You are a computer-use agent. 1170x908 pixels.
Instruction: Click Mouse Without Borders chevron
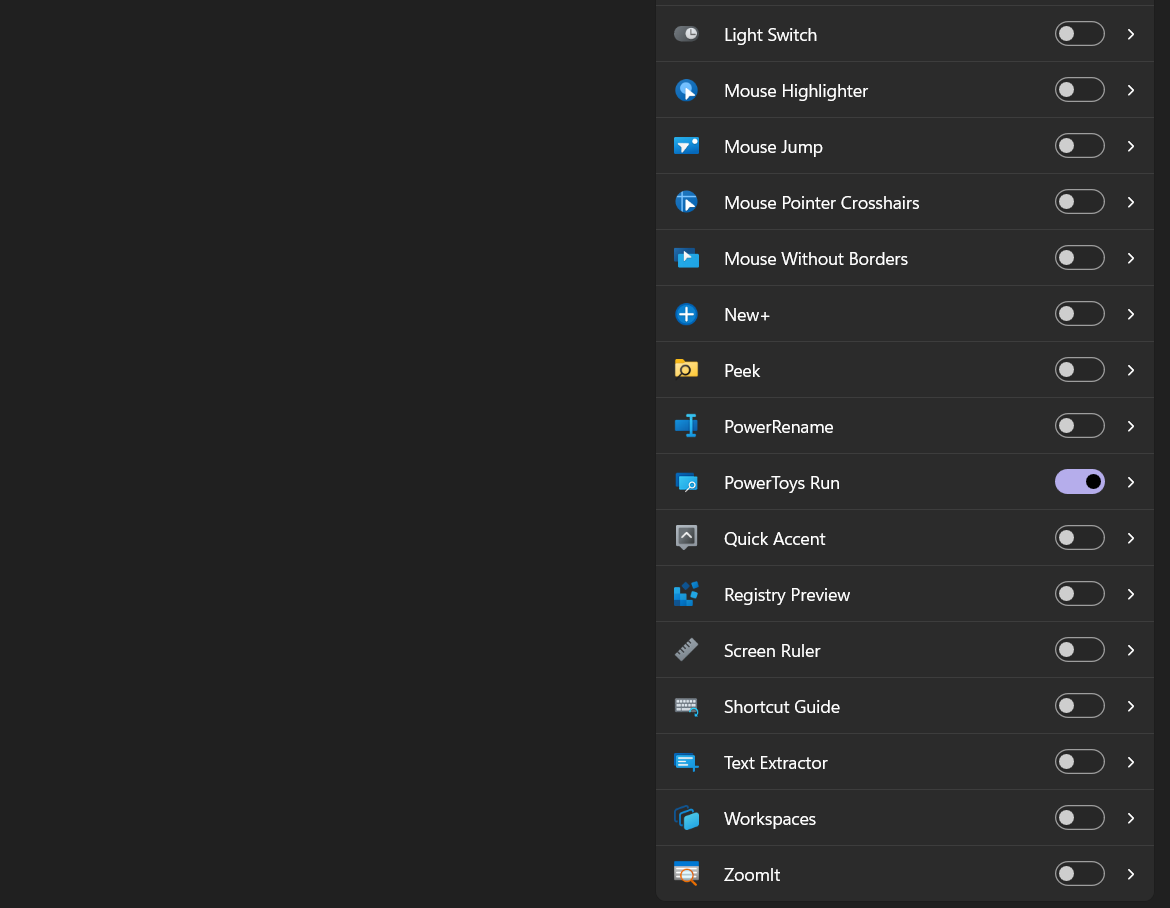(x=1130, y=258)
